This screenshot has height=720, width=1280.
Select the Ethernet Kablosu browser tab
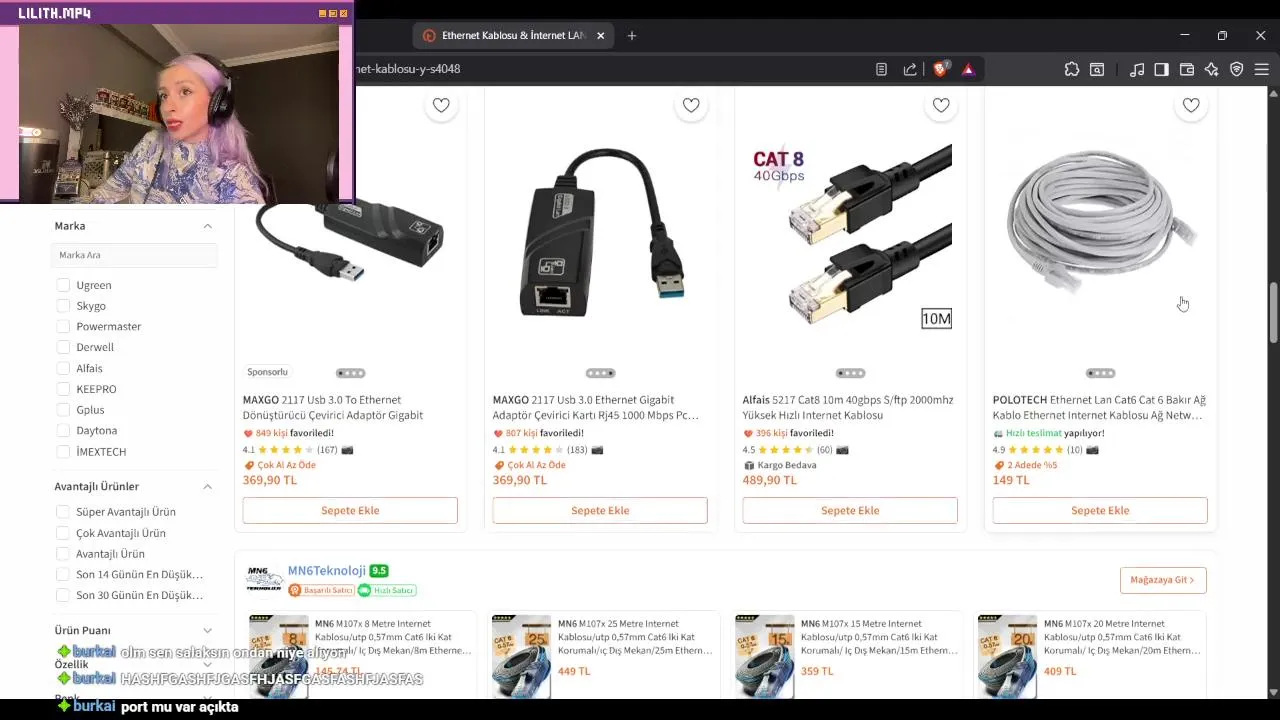513,36
